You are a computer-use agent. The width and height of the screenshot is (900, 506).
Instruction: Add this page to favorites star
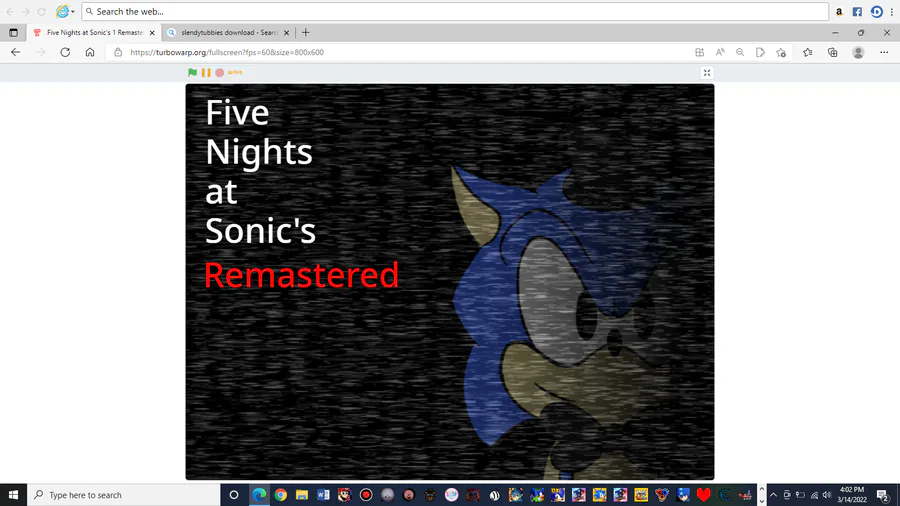781,52
